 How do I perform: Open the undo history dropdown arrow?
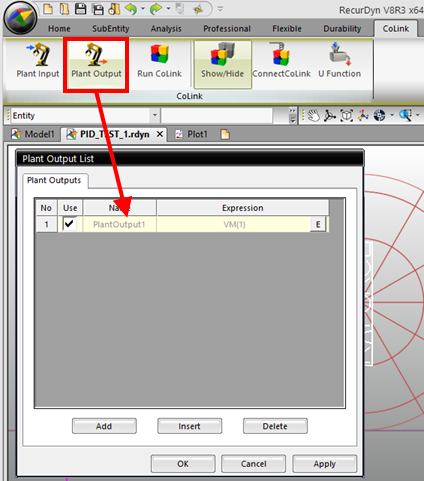point(143,9)
